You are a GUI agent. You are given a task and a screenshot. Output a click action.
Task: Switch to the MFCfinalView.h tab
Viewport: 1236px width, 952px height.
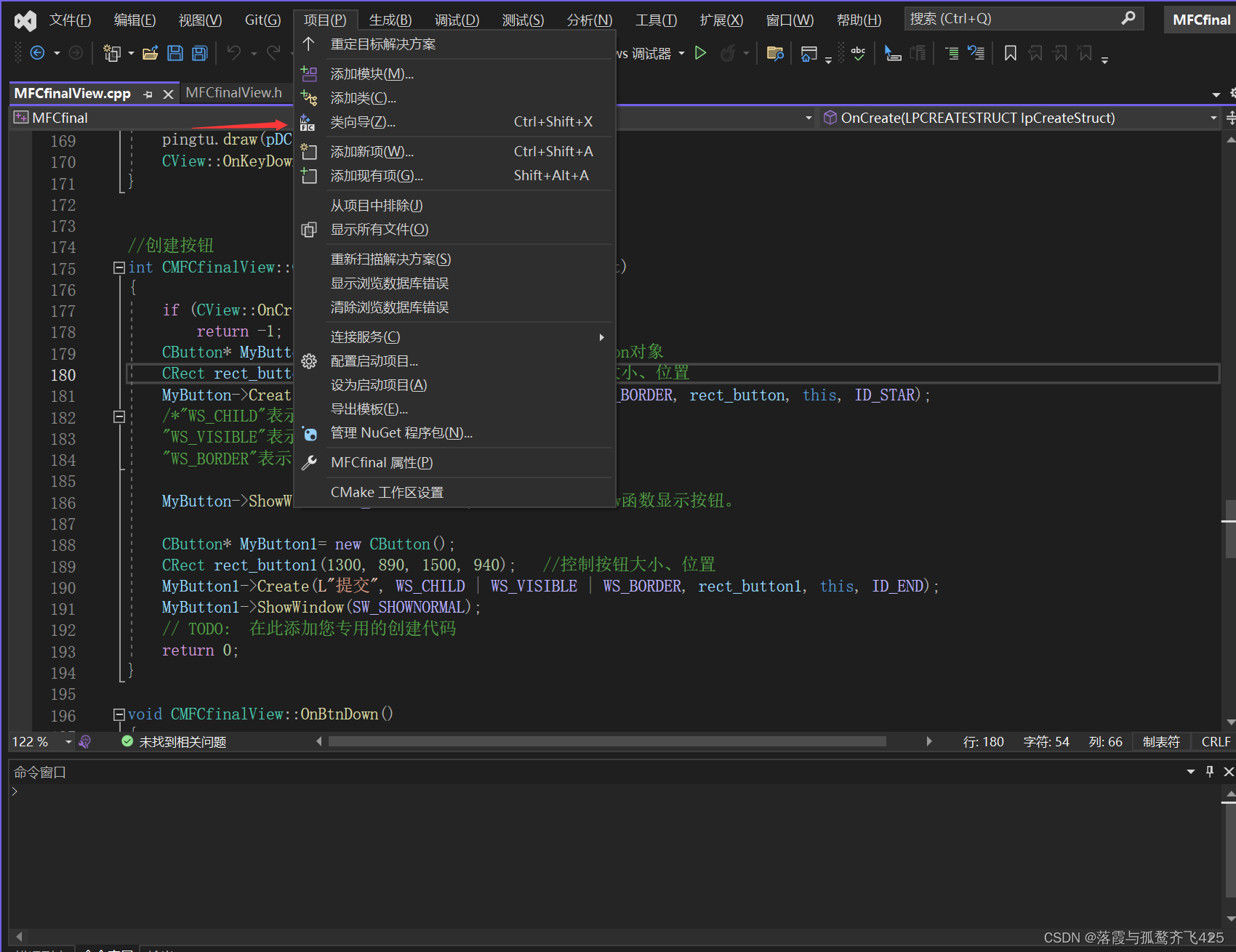pos(234,93)
